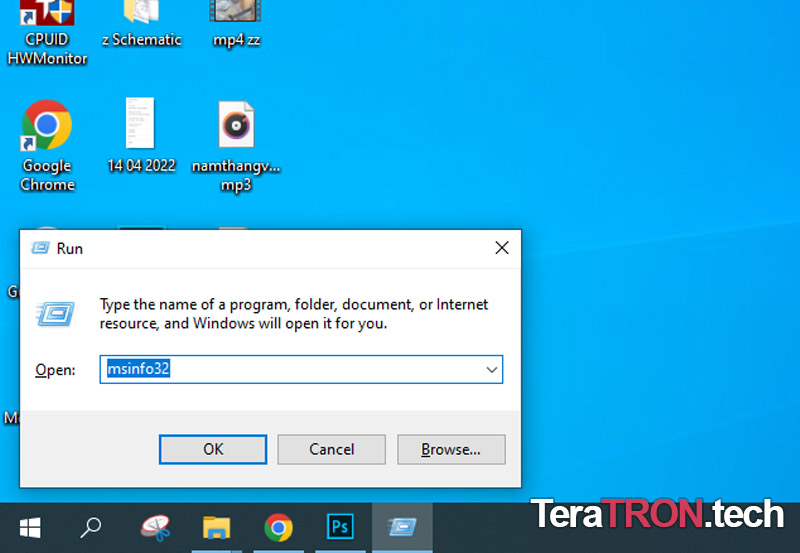Click the large Run icon beside description

point(56,313)
